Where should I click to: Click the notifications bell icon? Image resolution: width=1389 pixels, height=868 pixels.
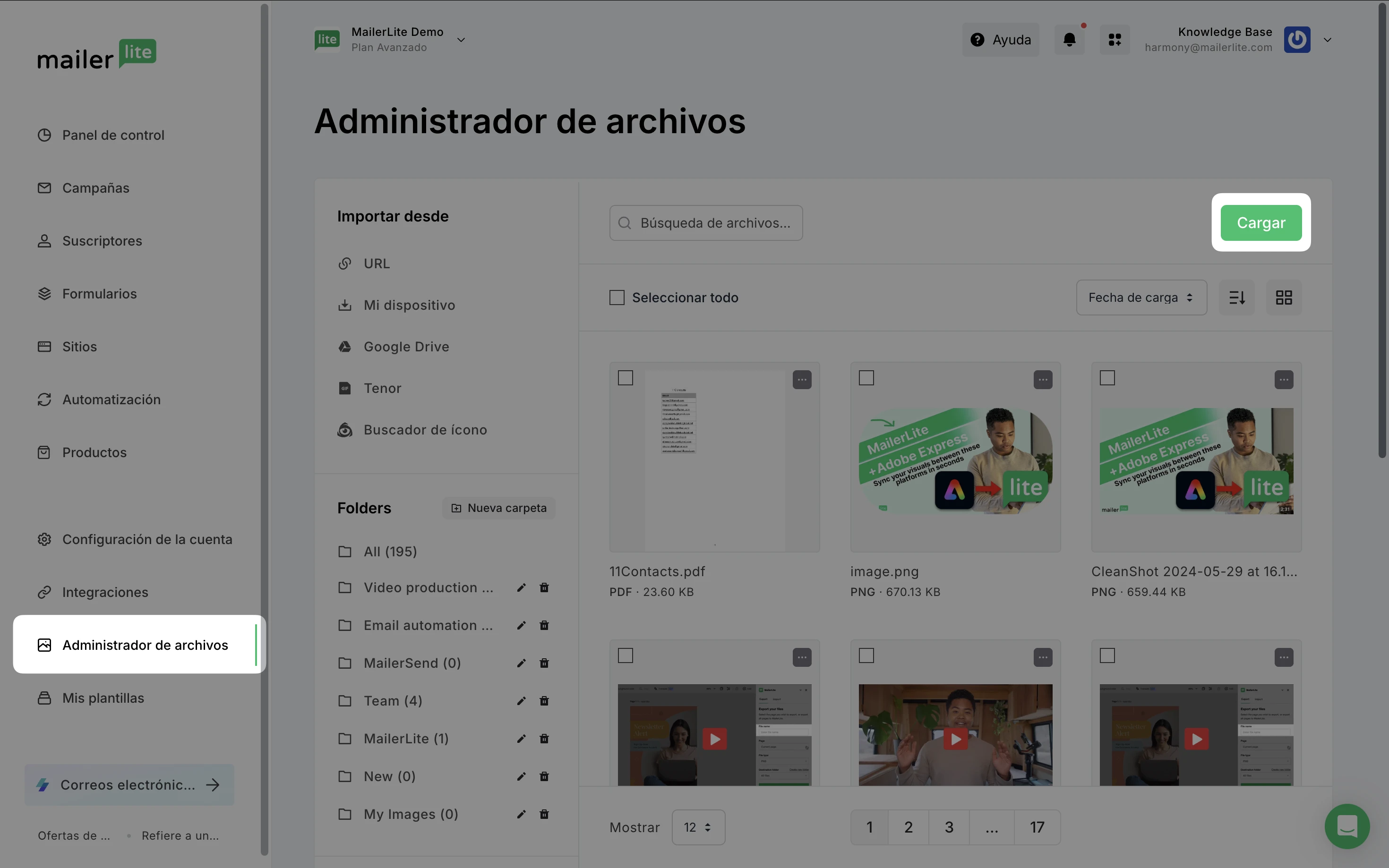click(x=1069, y=40)
